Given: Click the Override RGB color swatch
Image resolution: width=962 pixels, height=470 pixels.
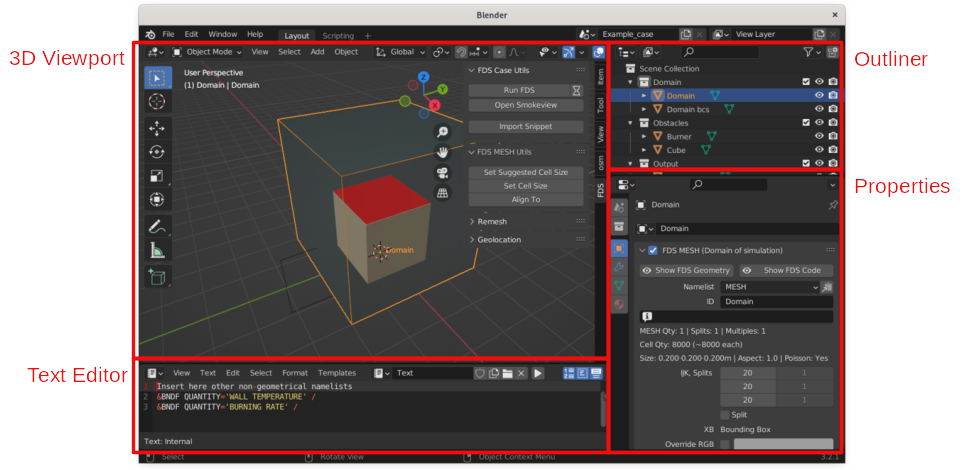Looking at the screenshot, I should coord(783,444).
